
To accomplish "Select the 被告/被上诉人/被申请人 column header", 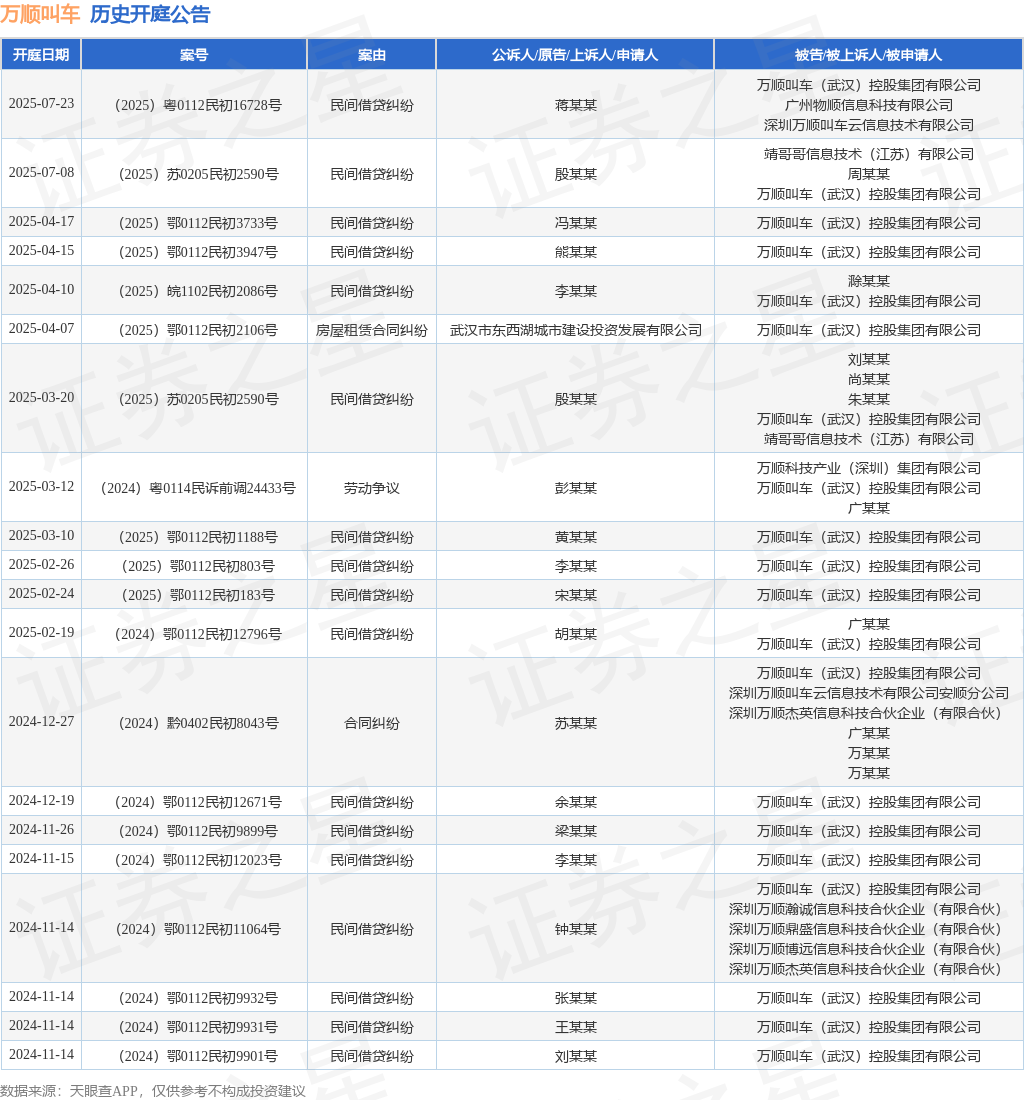I will pyautogui.click(x=868, y=55).
